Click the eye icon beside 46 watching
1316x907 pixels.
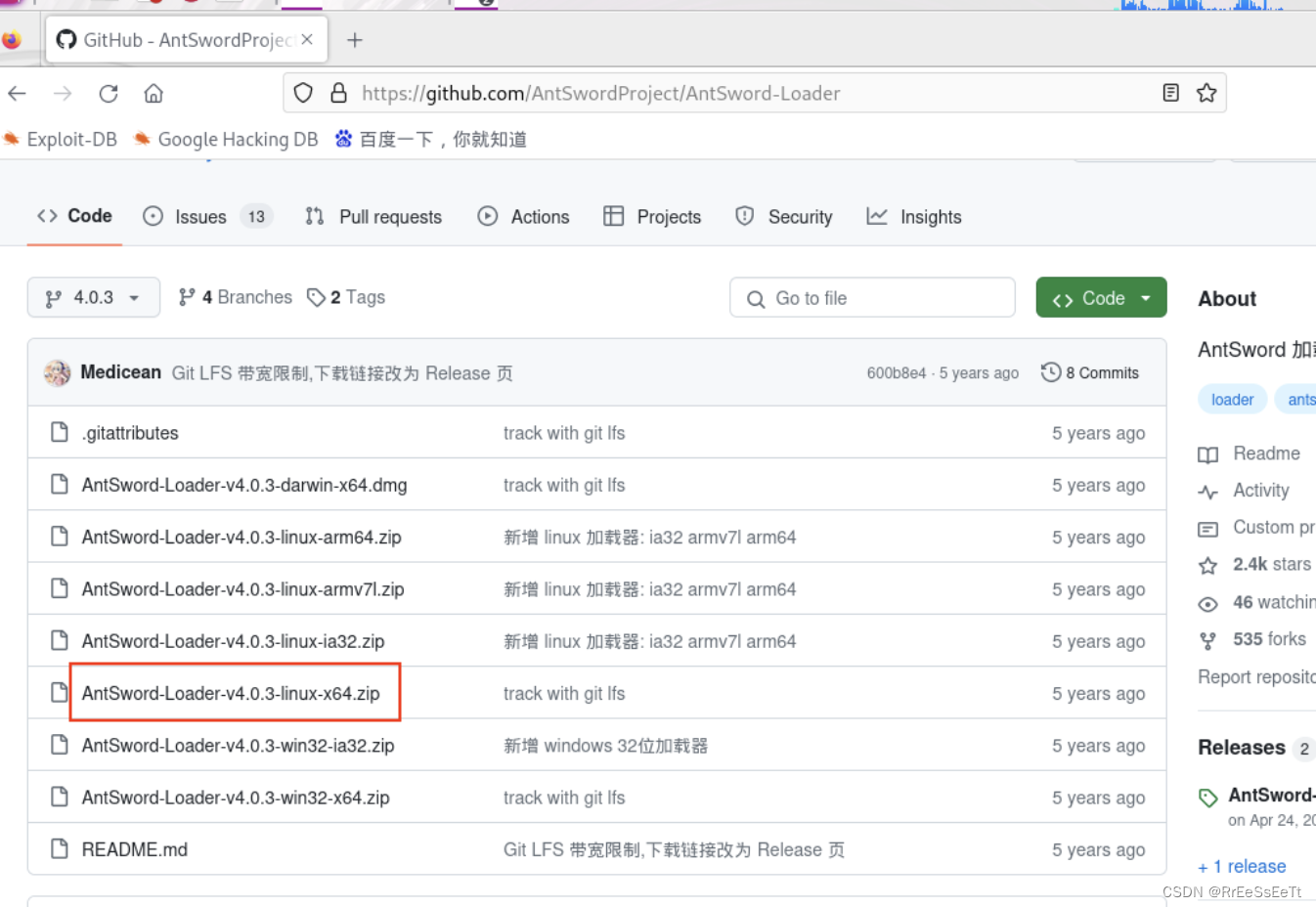pos(1209,602)
